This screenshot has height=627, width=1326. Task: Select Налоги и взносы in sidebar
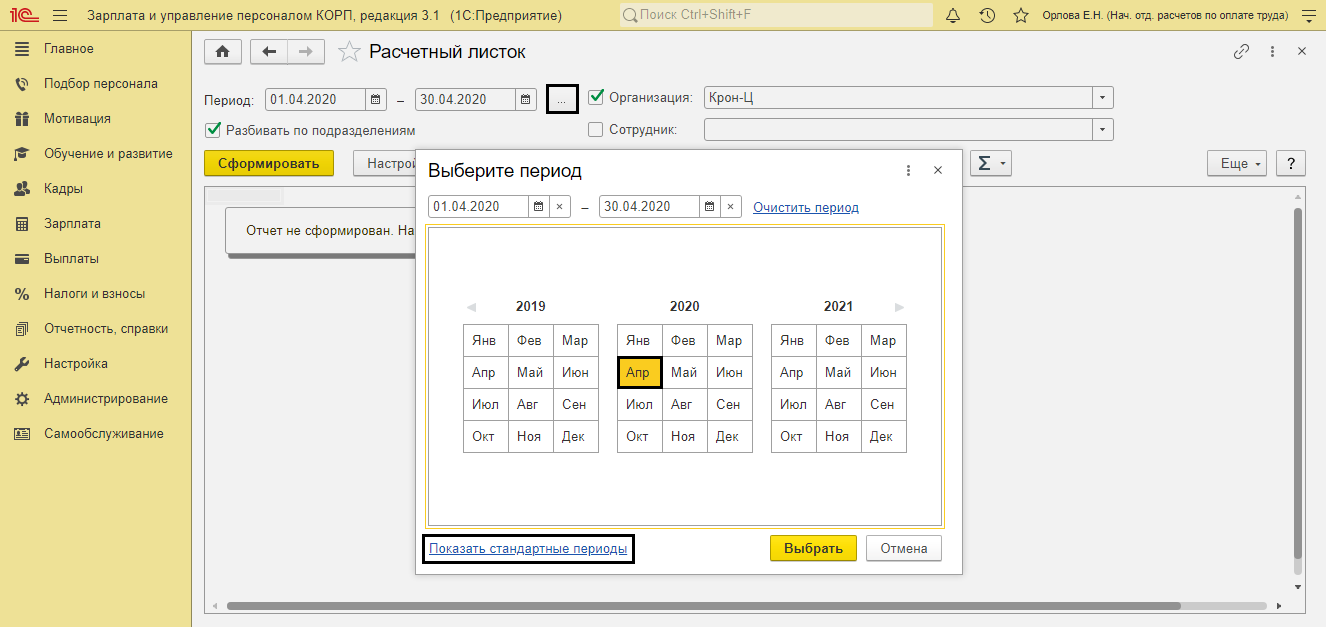pyautogui.click(x=94, y=294)
